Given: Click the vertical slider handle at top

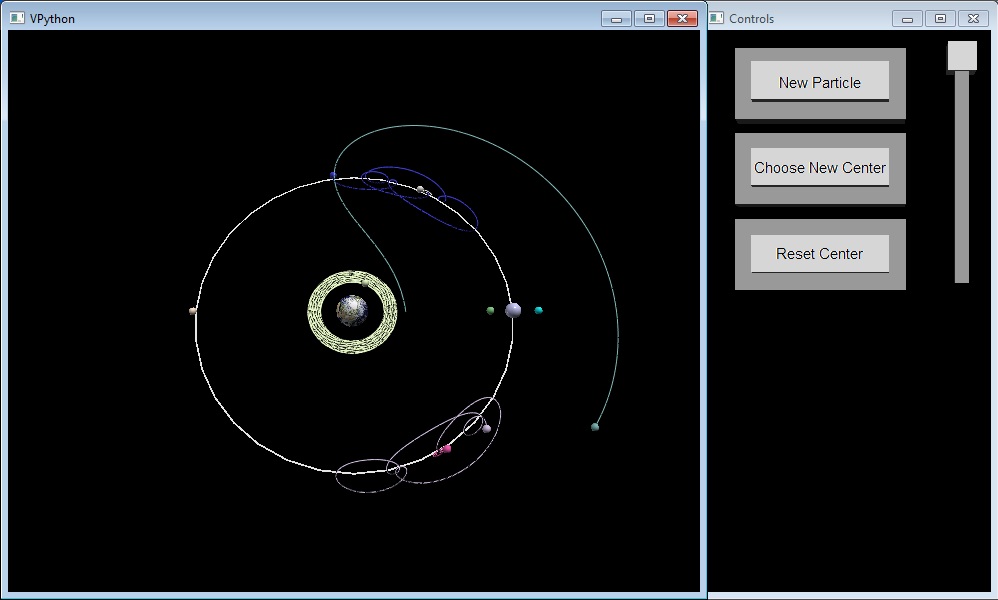Looking at the screenshot, I should coord(962,56).
